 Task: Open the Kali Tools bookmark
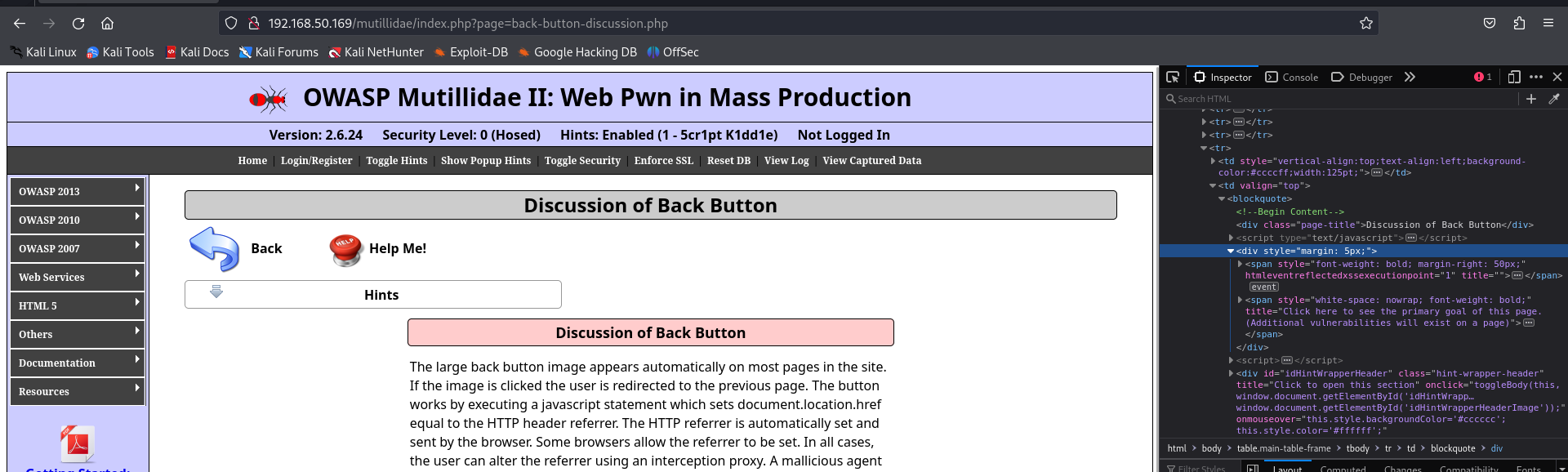coord(120,52)
